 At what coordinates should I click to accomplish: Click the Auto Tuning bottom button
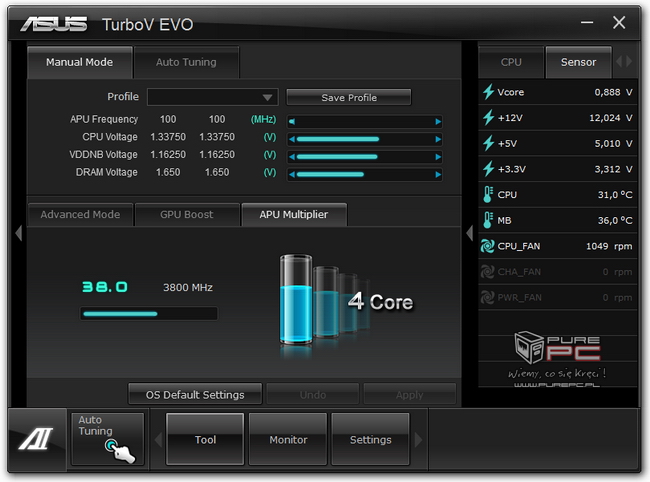point(108,439)
